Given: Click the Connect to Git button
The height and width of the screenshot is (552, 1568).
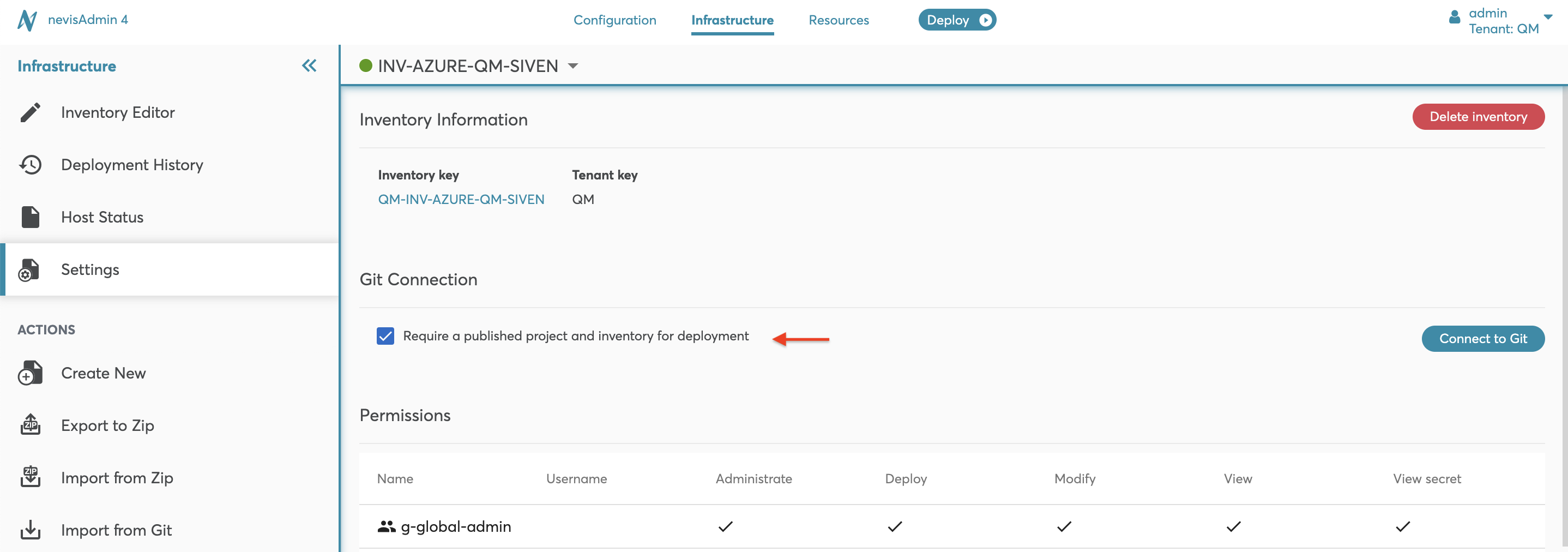Looking at the screenshot, I should [x=1483, y=339].
